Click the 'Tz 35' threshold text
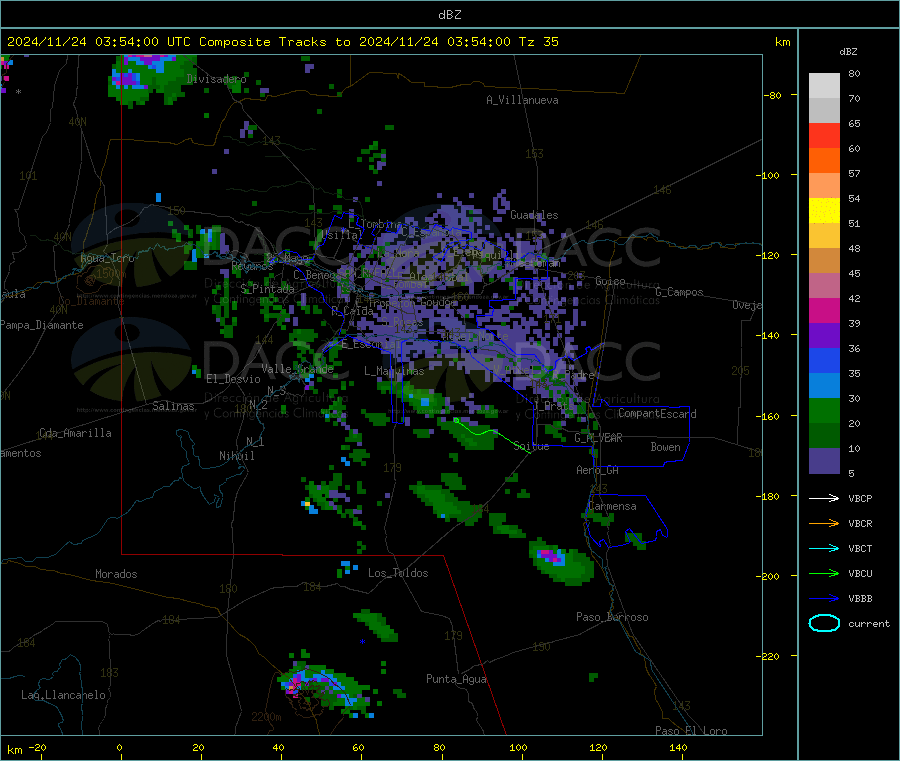Screen dimensions: 900x761 pyautogui.click(x=538, y=42)
